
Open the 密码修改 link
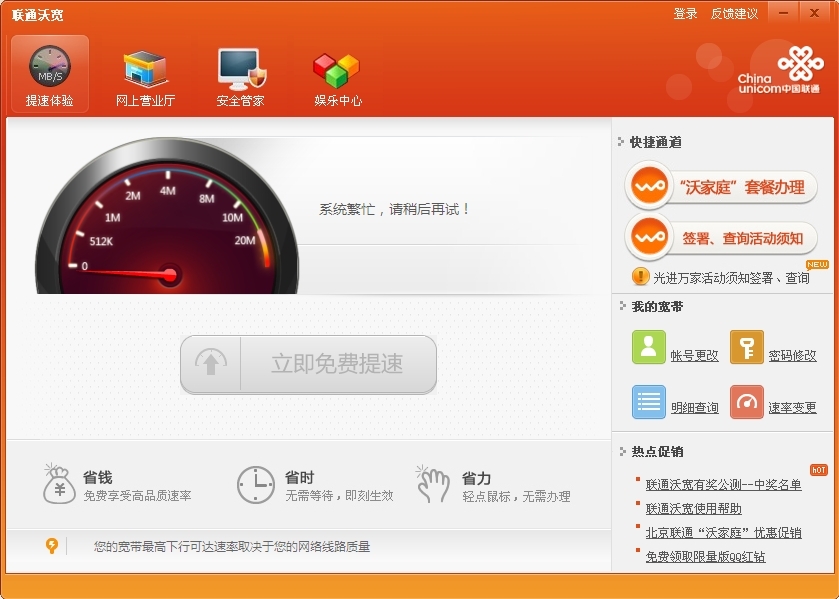(x=792, y=356)
